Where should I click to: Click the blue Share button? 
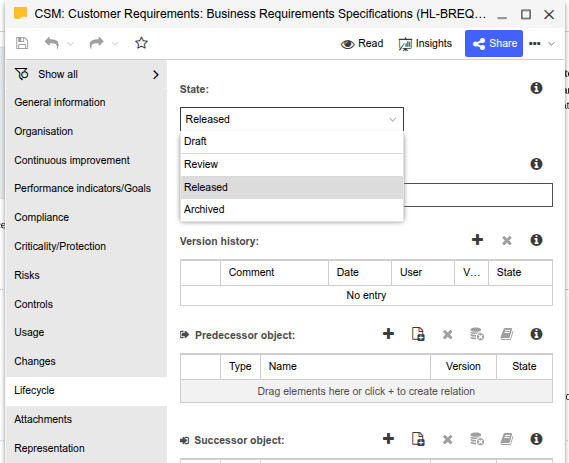tap(494, 44)
